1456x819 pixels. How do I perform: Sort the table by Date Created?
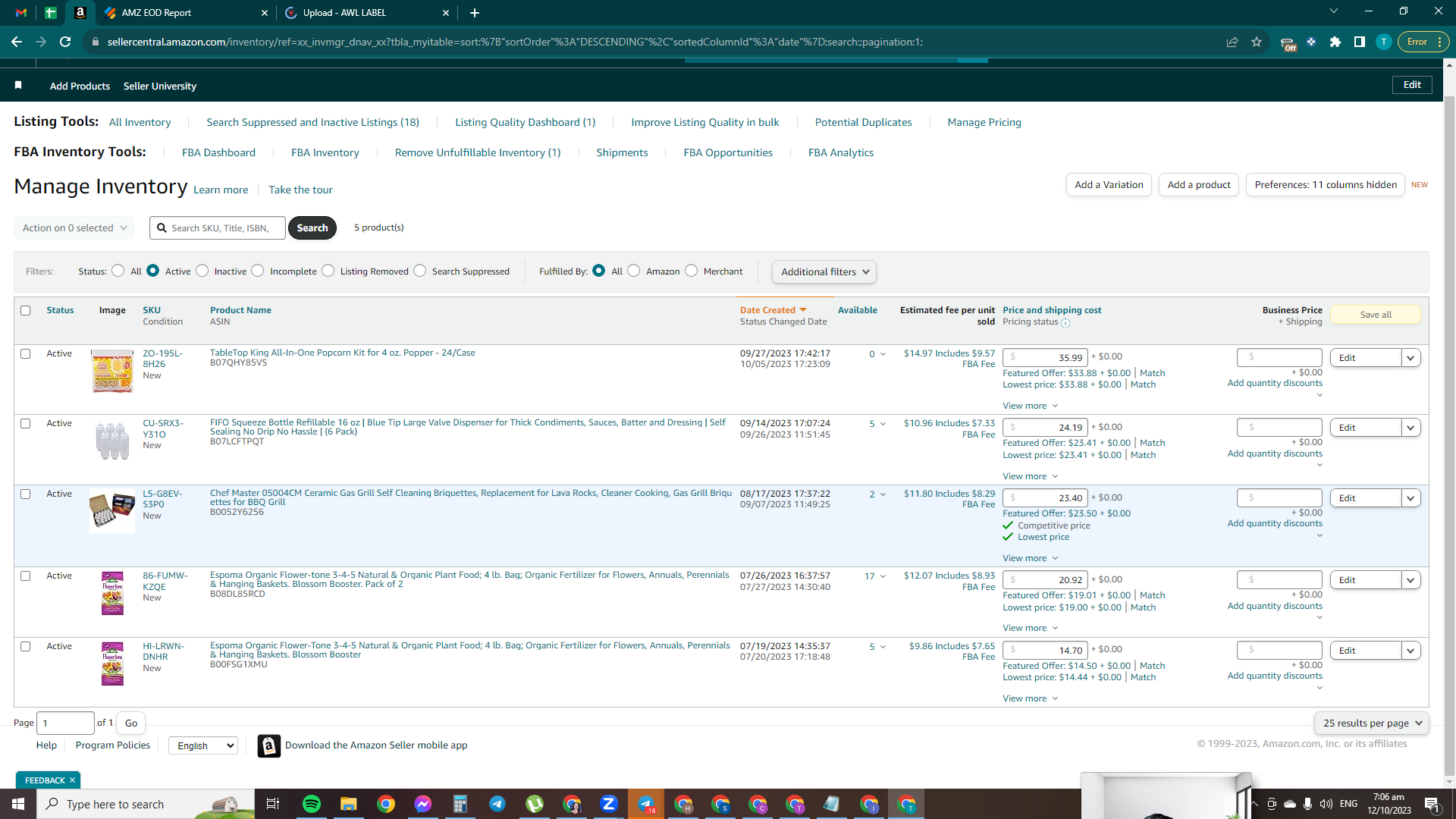click(773, 310)
